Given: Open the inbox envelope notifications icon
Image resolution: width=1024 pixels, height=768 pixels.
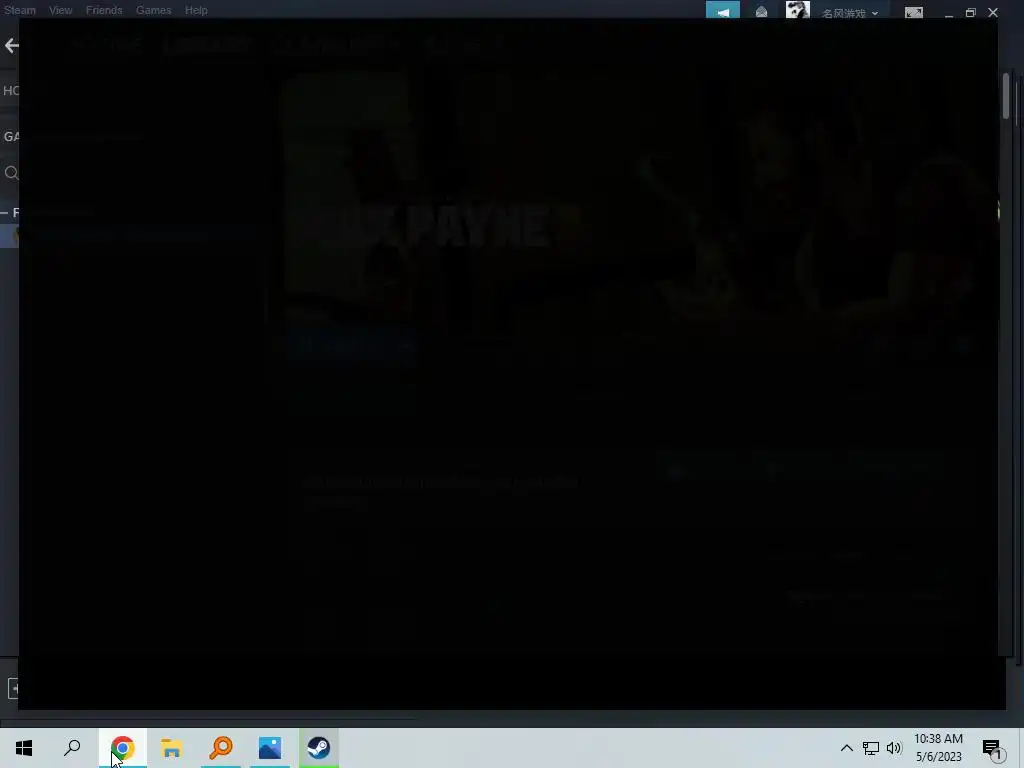Looking at the screenshot, I should 761,12.
